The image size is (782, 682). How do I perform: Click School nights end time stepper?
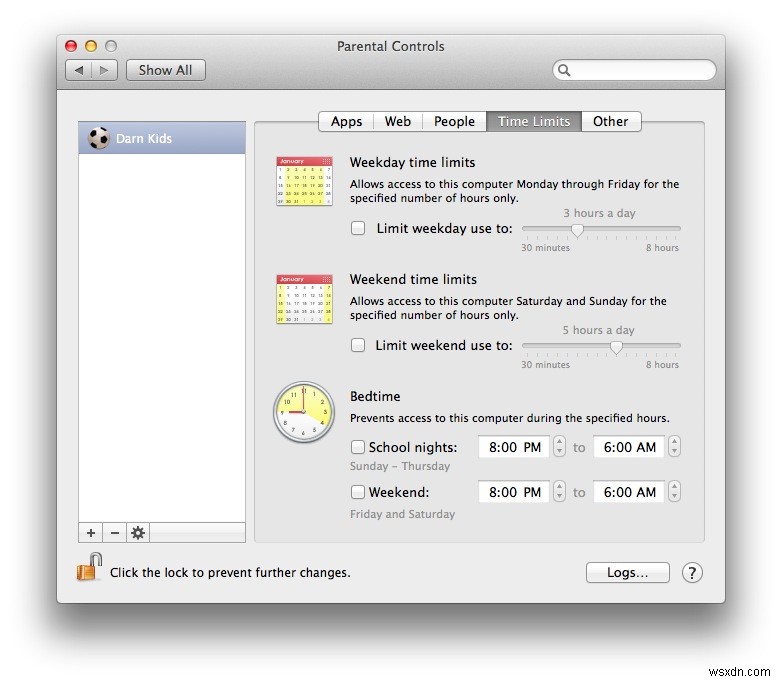click(674, 447)
